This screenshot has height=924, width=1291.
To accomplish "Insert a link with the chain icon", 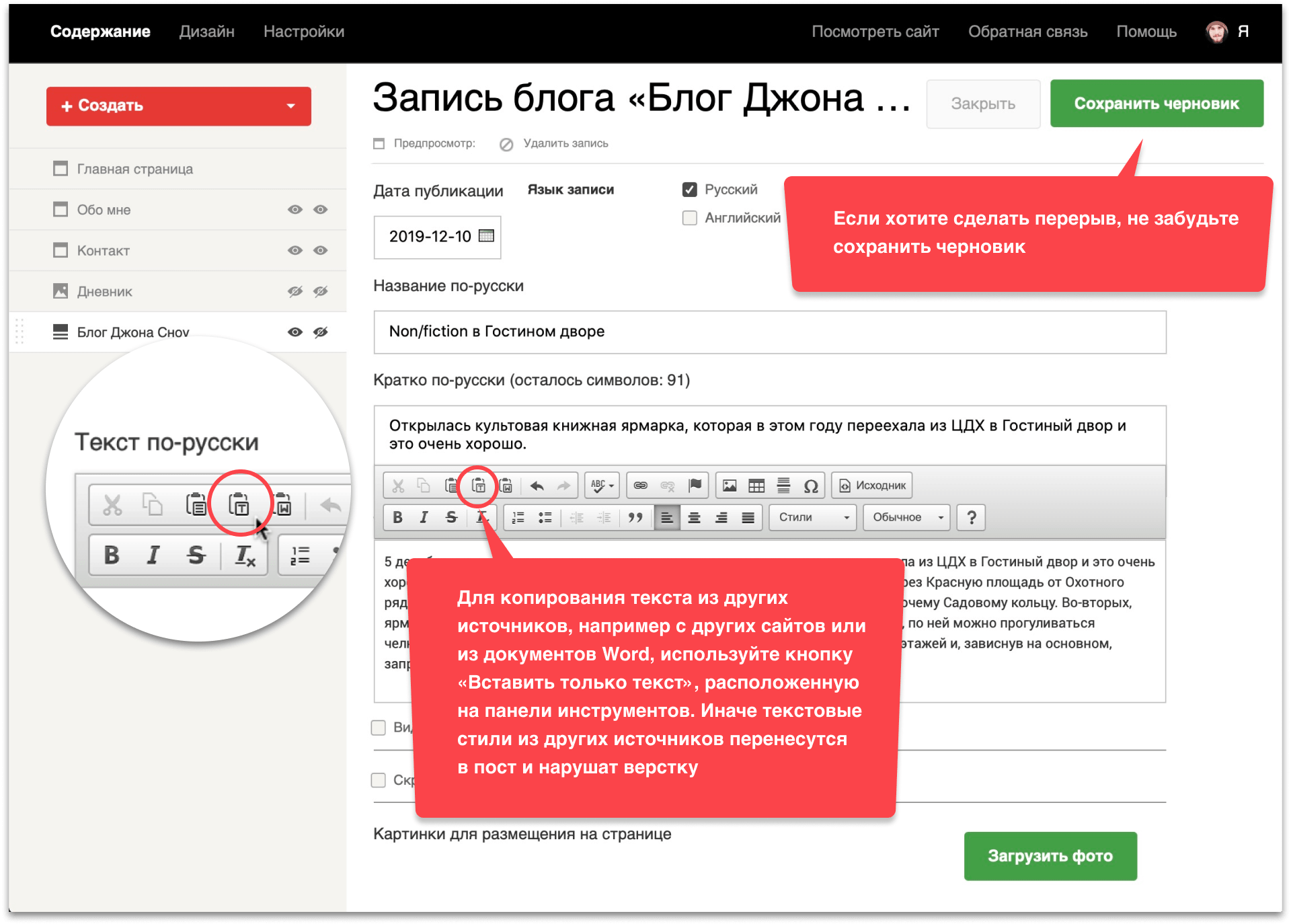I will [x=640, y=486].
